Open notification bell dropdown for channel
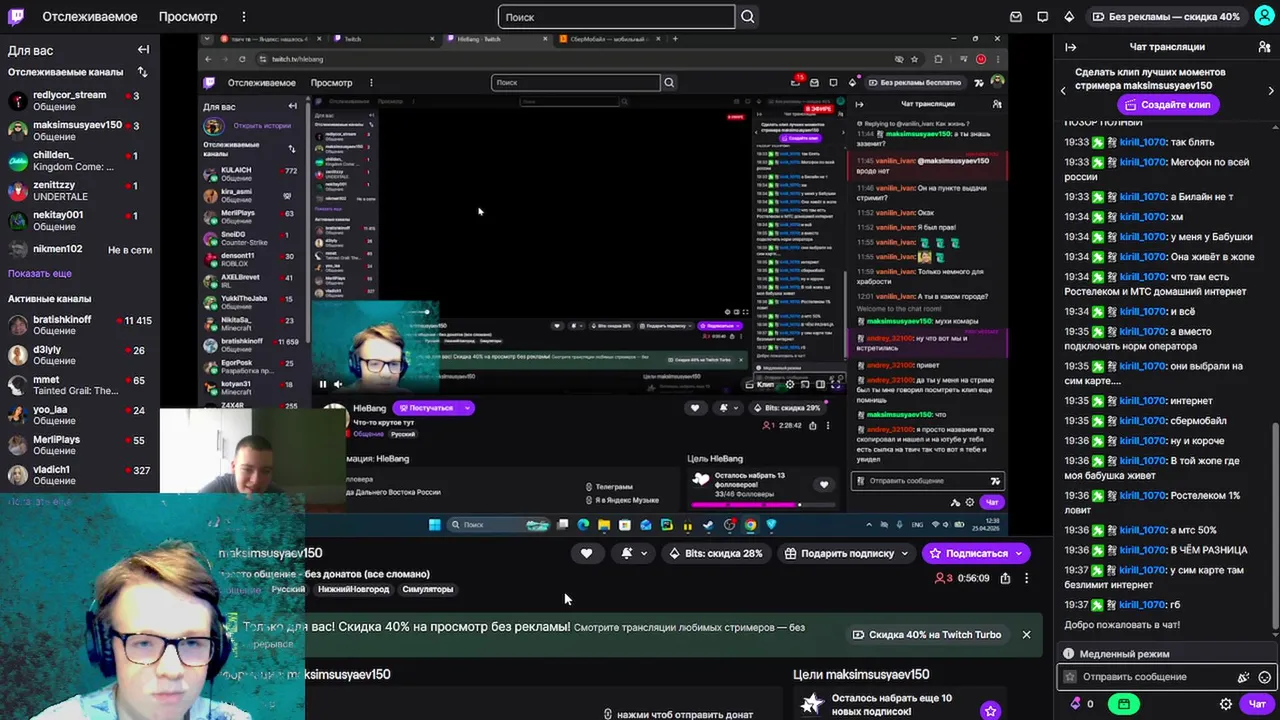Viewport: 1280px width, 720px height. (633, 553)
